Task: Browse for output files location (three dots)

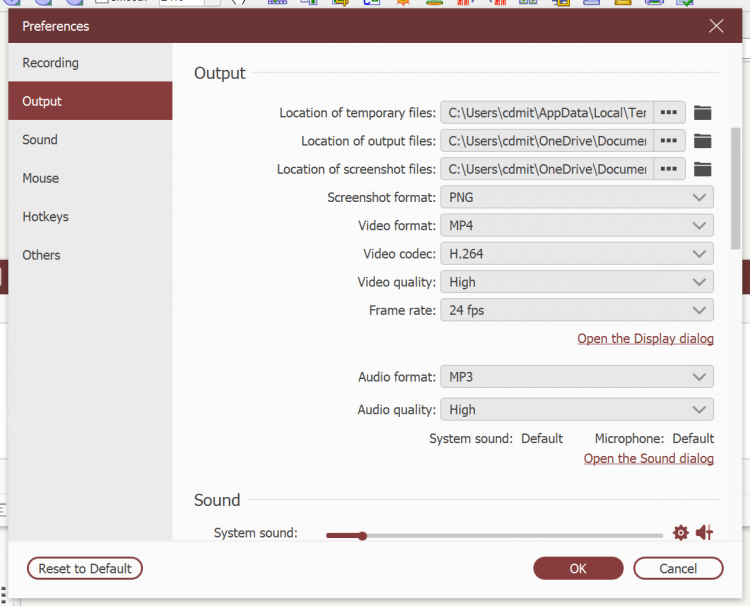Action: coord(670,141)
